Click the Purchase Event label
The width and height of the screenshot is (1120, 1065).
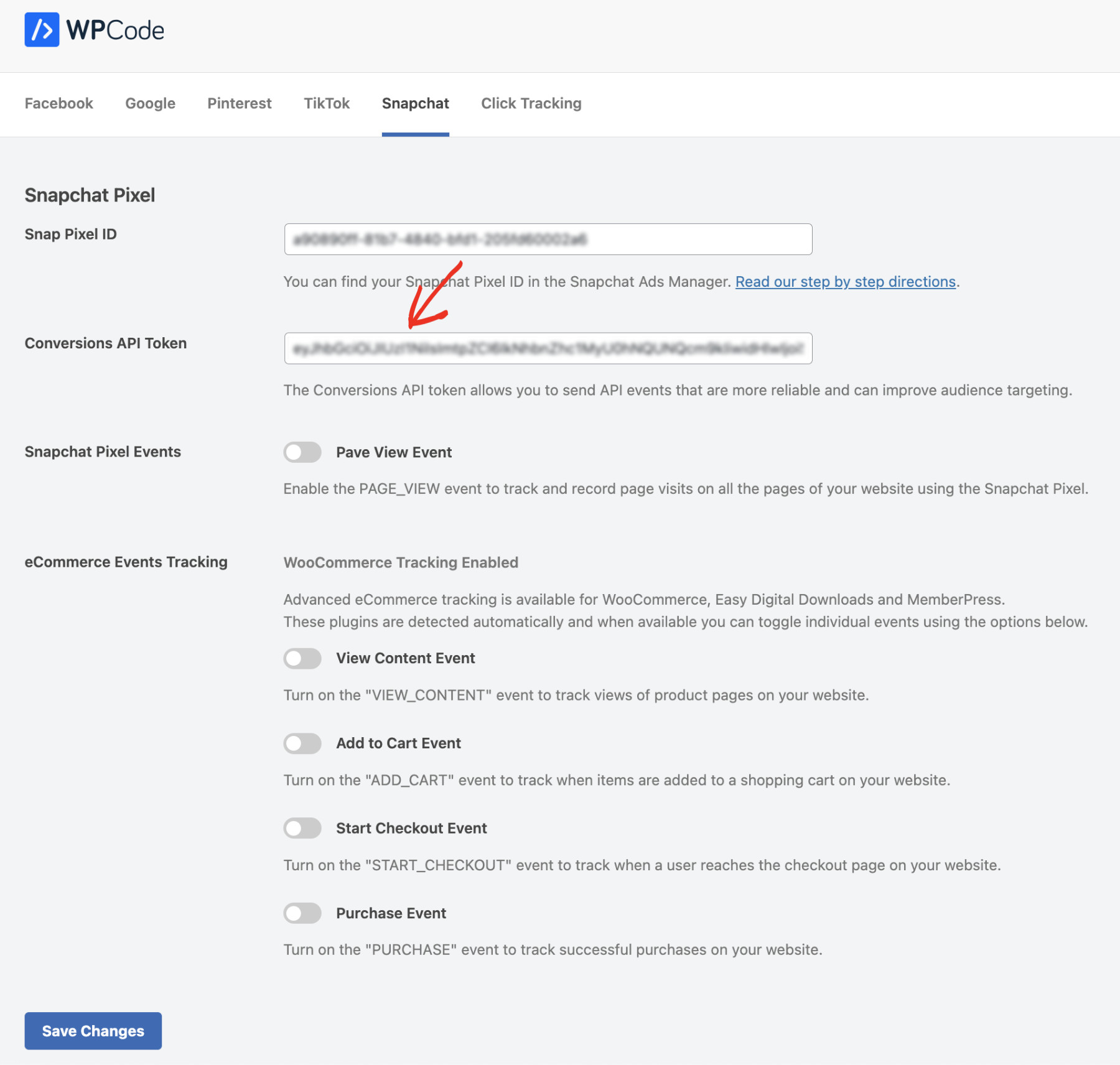(x=391, y=913)
